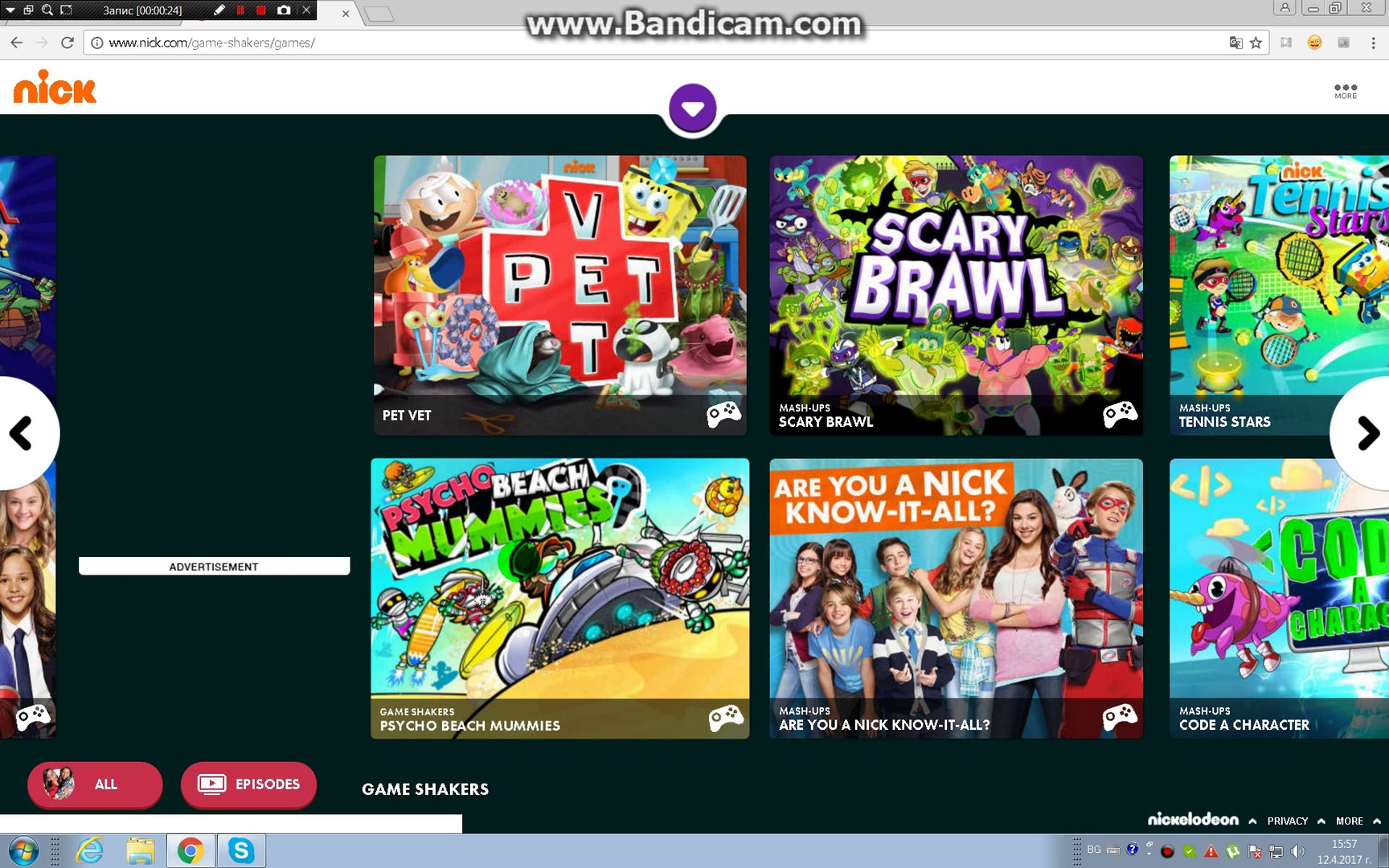Go to the next games with right arrow
This screenshot has width=1389, height=868.
coord(1366,433)
